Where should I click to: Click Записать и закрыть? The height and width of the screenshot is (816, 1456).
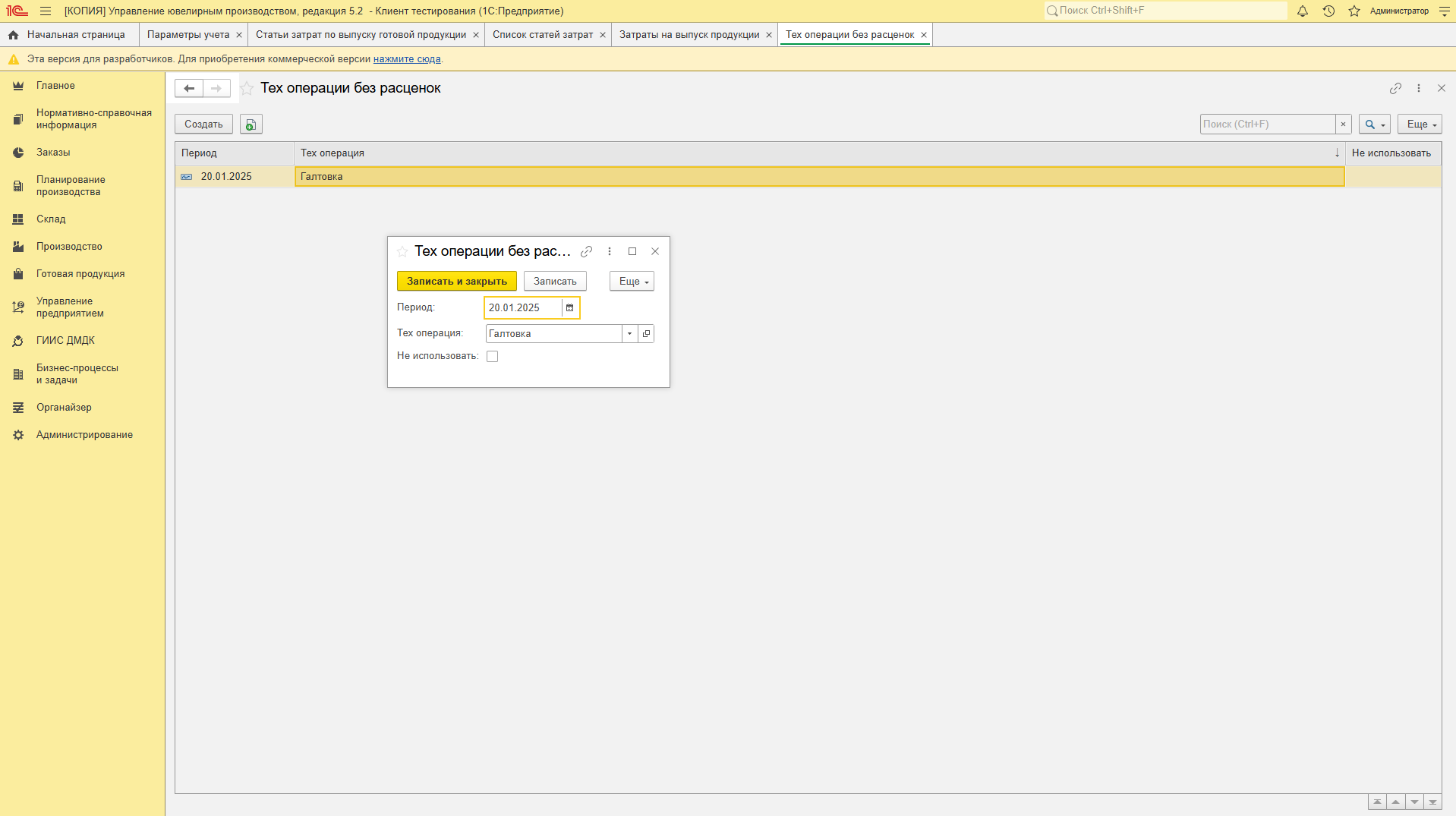tap(457, 282)
